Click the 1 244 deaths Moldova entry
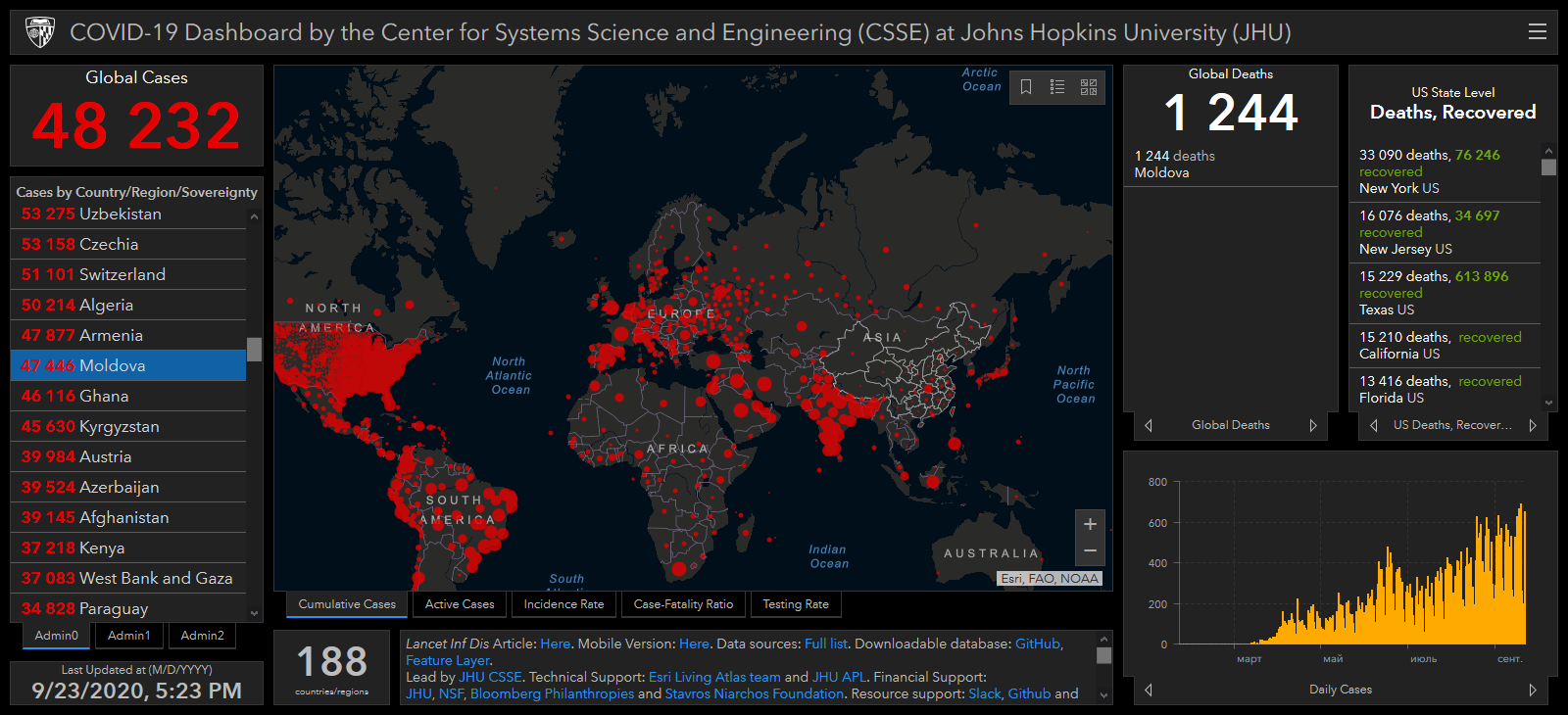 [x=1230, y=164]
